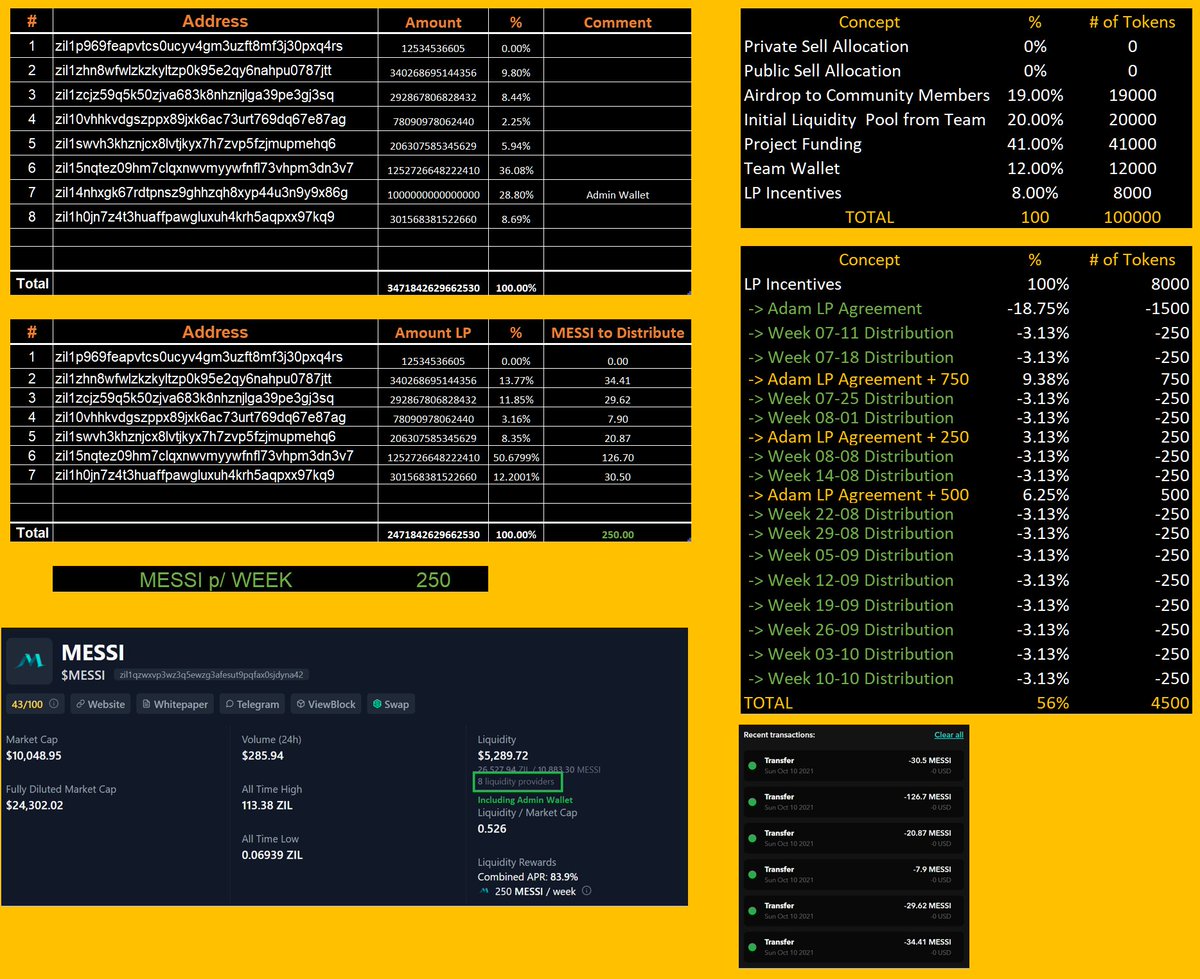Click the info icon next to 43/100 score
The width and height of the screenshot is (1200, 979).
tap(53, 703)
